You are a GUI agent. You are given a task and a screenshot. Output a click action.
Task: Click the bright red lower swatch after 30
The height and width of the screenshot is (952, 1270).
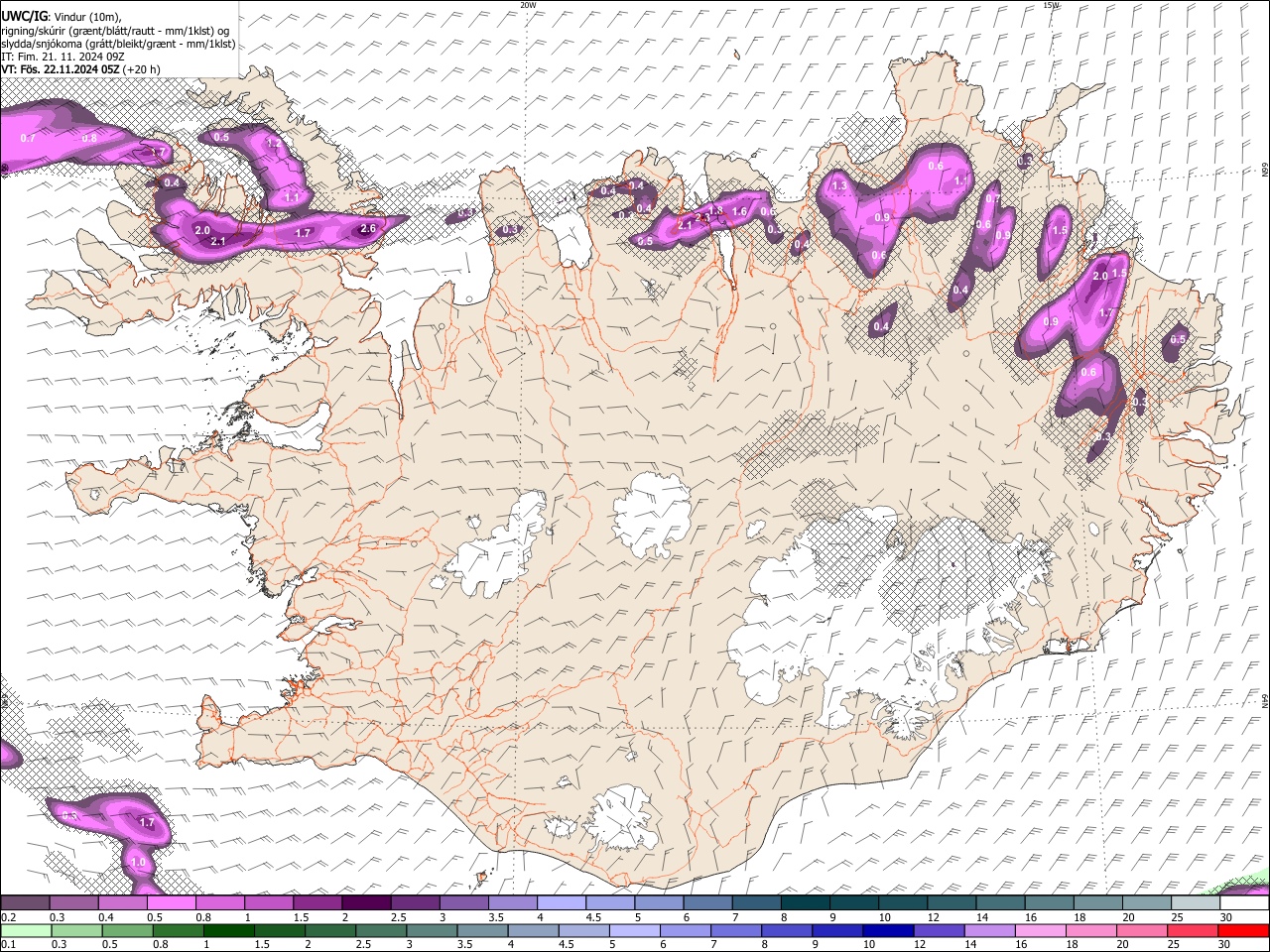[x=1241, y=931]
